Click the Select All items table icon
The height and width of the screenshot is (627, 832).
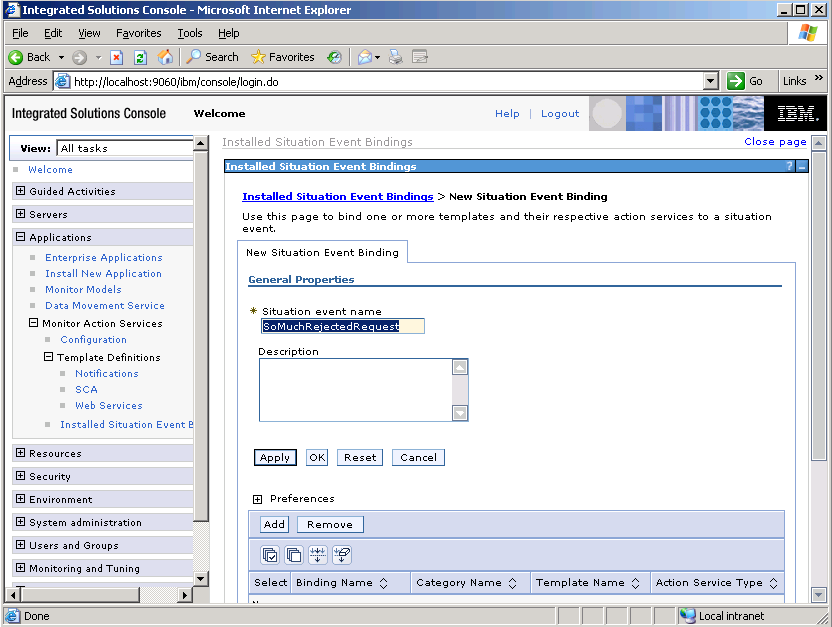(270, 555)
